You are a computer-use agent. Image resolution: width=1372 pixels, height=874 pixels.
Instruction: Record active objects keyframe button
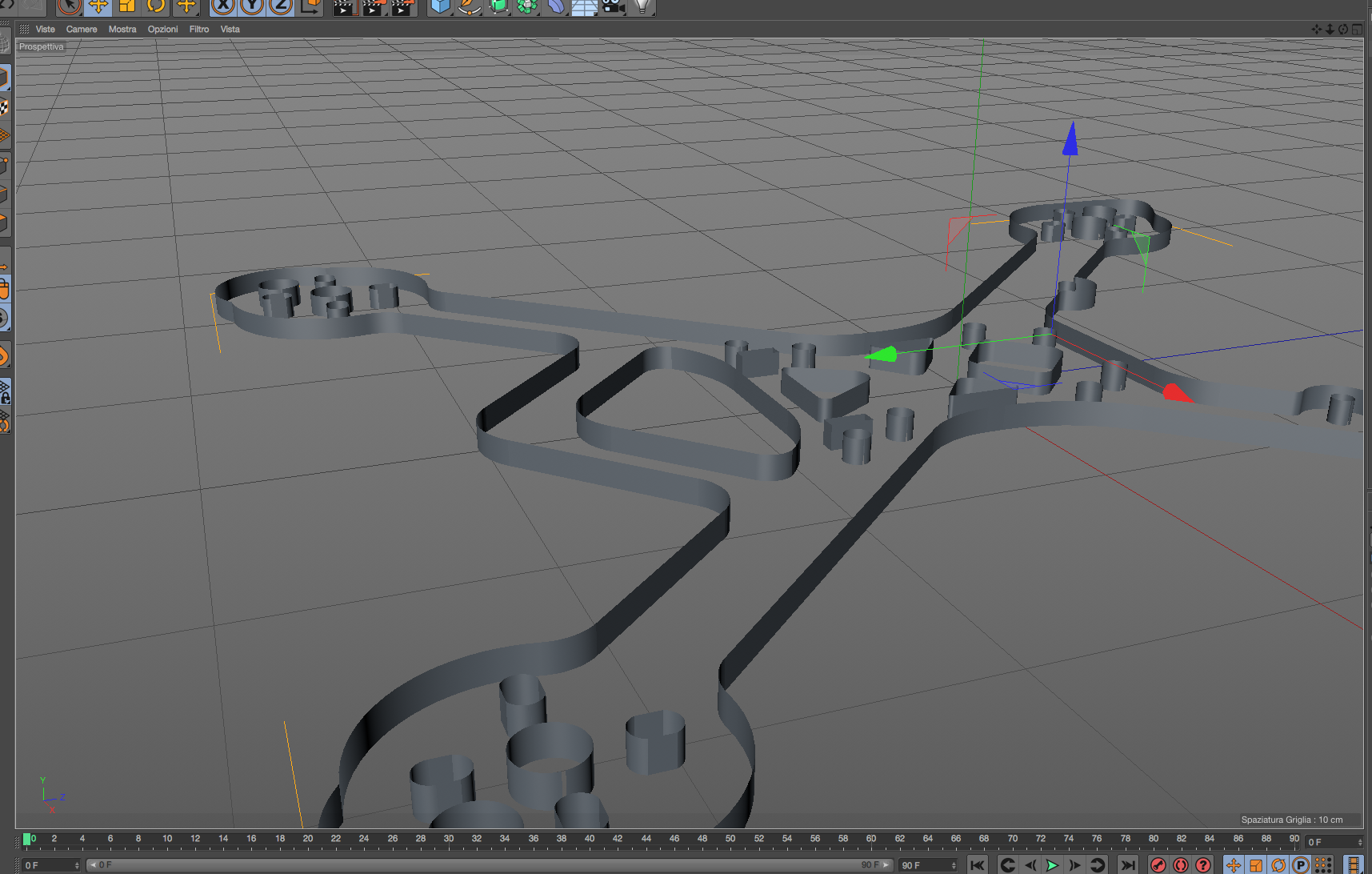[1158, 865]
